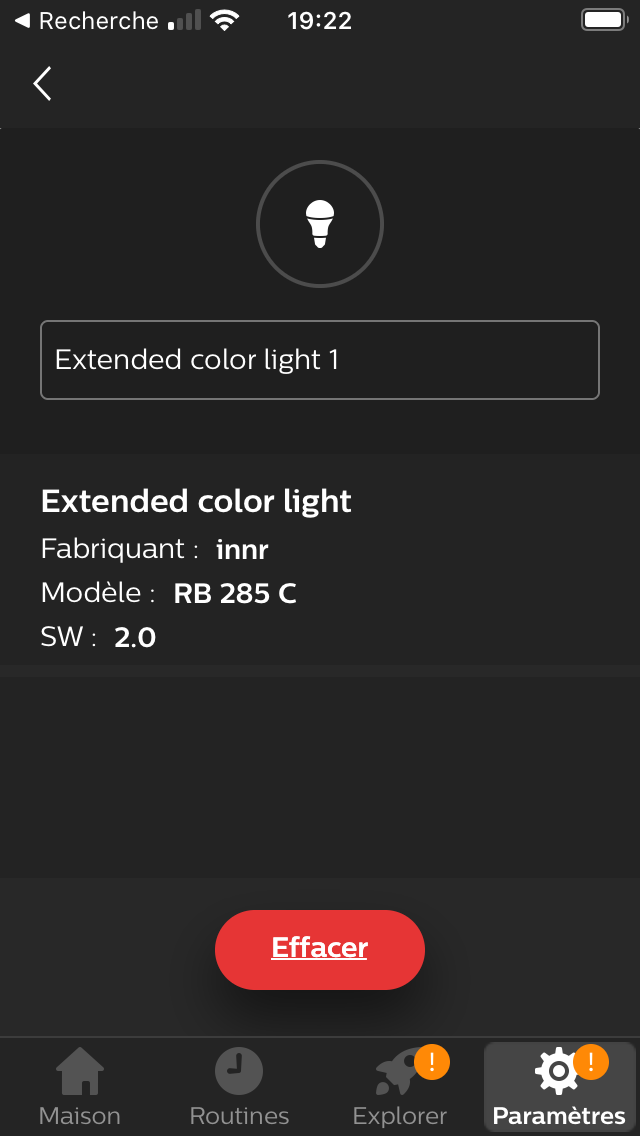Select the Paramètres gear icon
Viewport: 640px width, 1136px height.
tap(558, 1071)
